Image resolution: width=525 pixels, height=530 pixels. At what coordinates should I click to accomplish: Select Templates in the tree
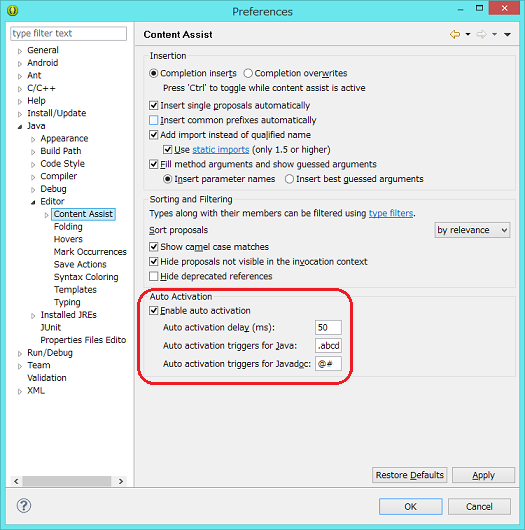tap(75, 290)
